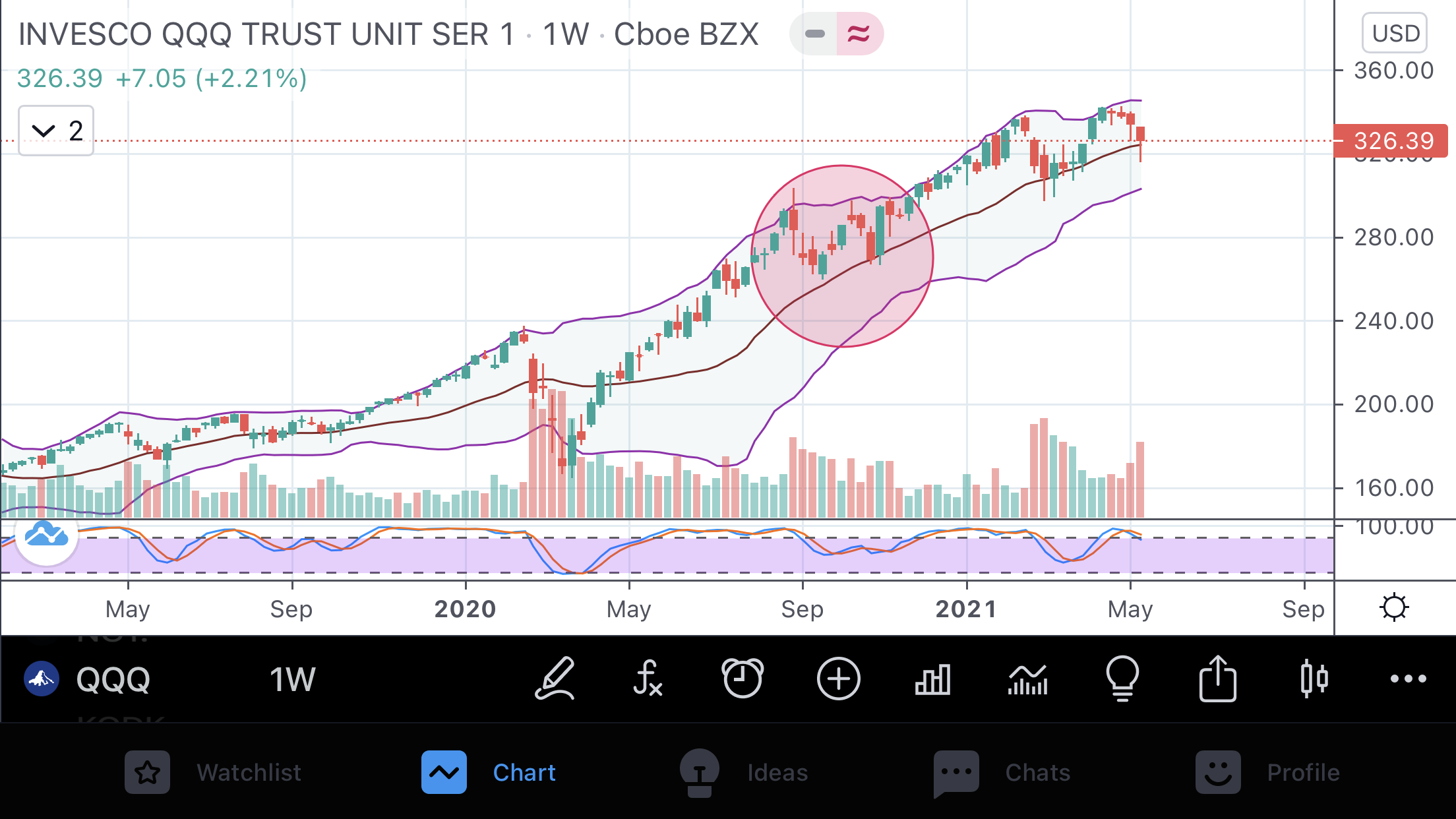Open the Ideas tab
The image size is (1456, 819).
[x=743, y=772]
